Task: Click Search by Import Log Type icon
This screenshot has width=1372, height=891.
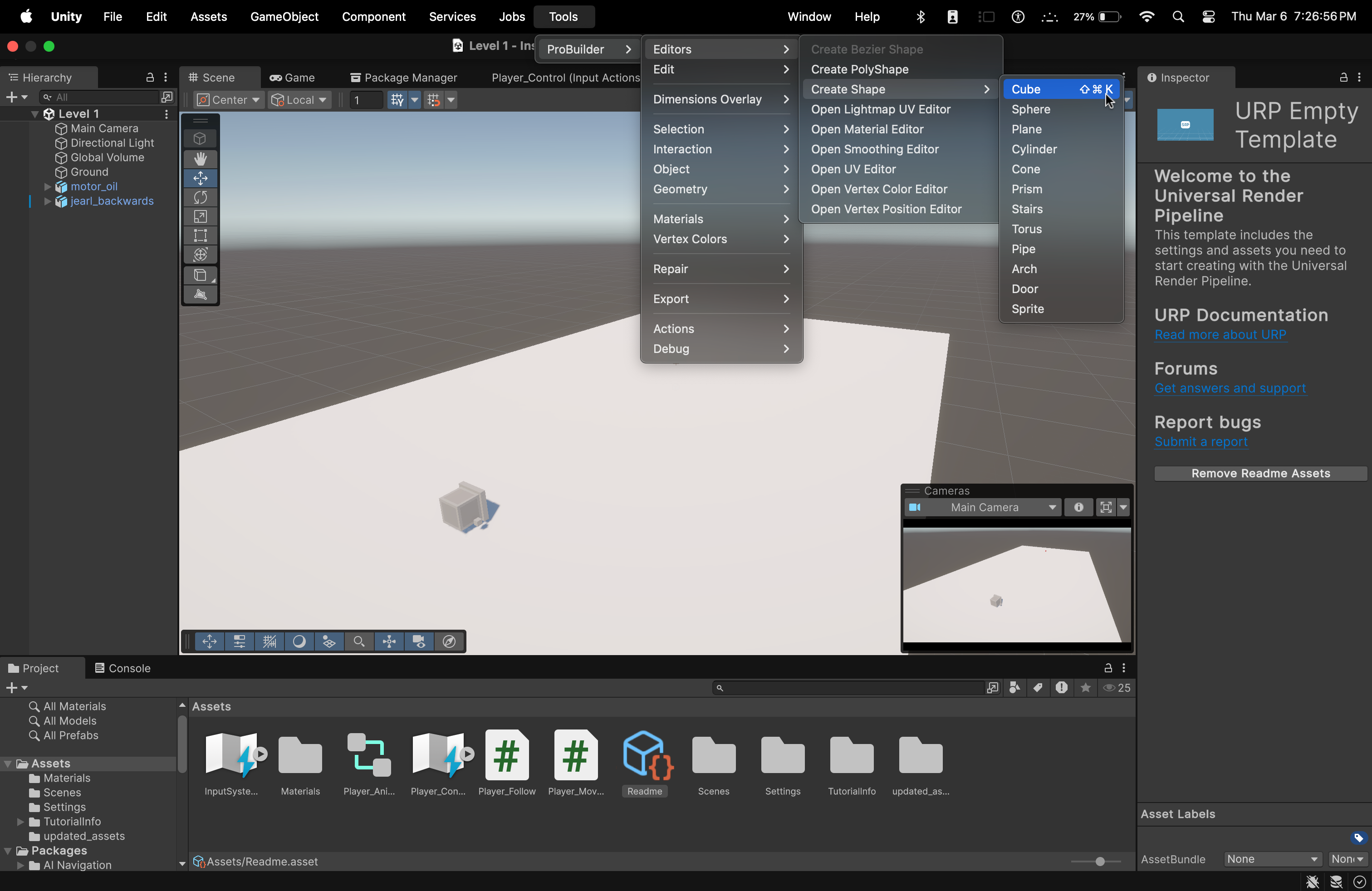Action: [x=1061, y=688]
